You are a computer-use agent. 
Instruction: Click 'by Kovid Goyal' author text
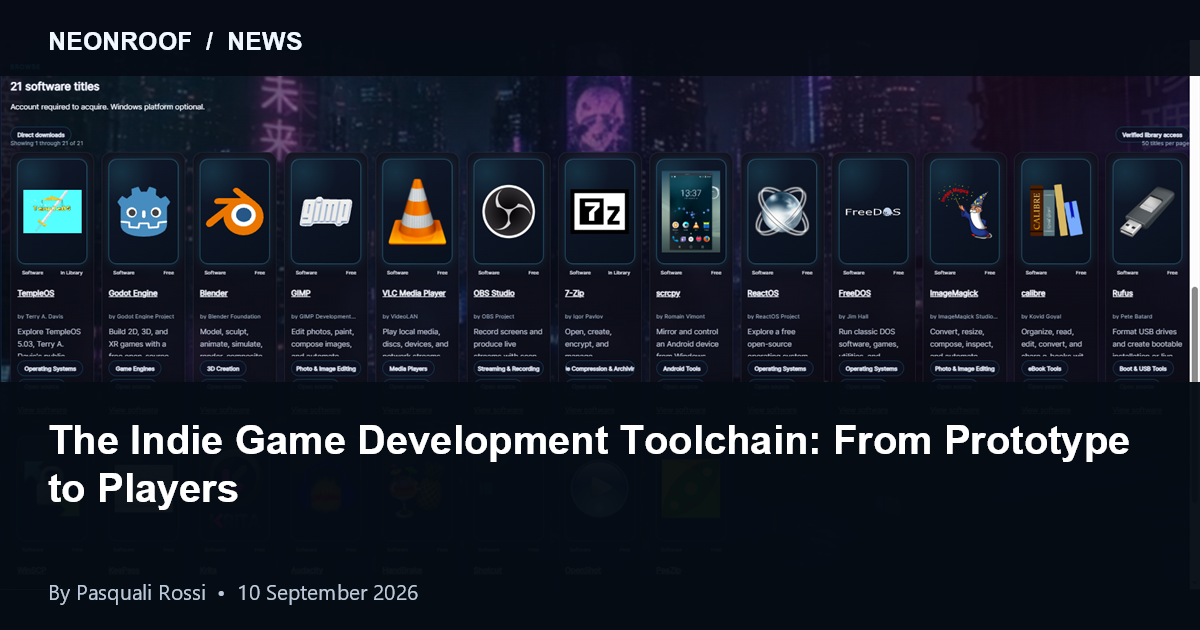point(1043,316)
